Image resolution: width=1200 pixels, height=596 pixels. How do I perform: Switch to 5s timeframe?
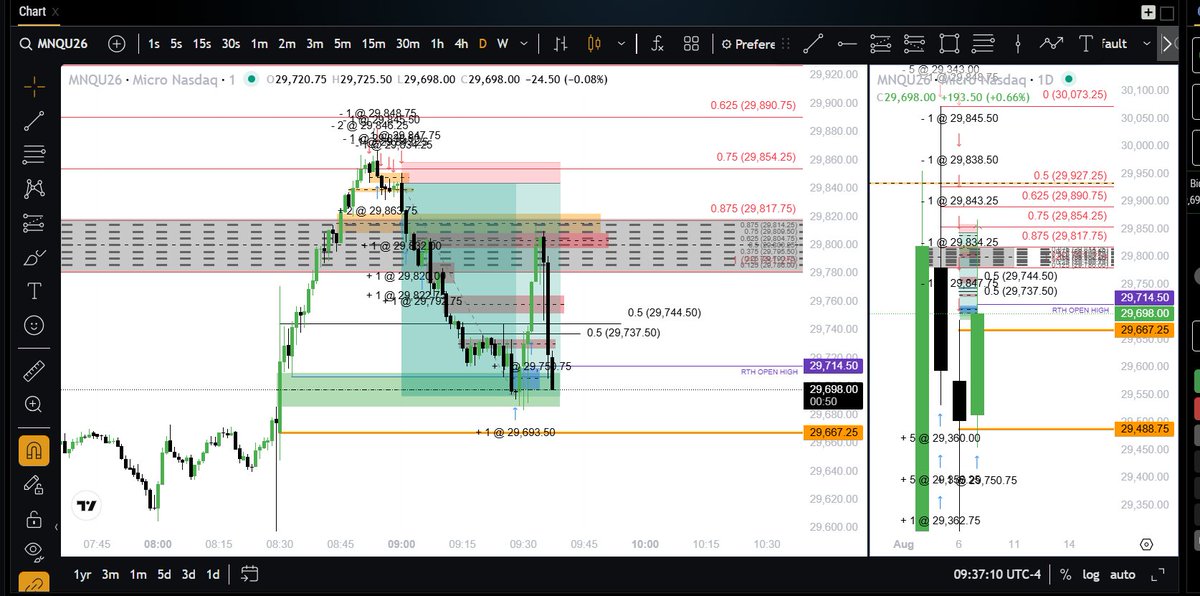tap(176, 44)
